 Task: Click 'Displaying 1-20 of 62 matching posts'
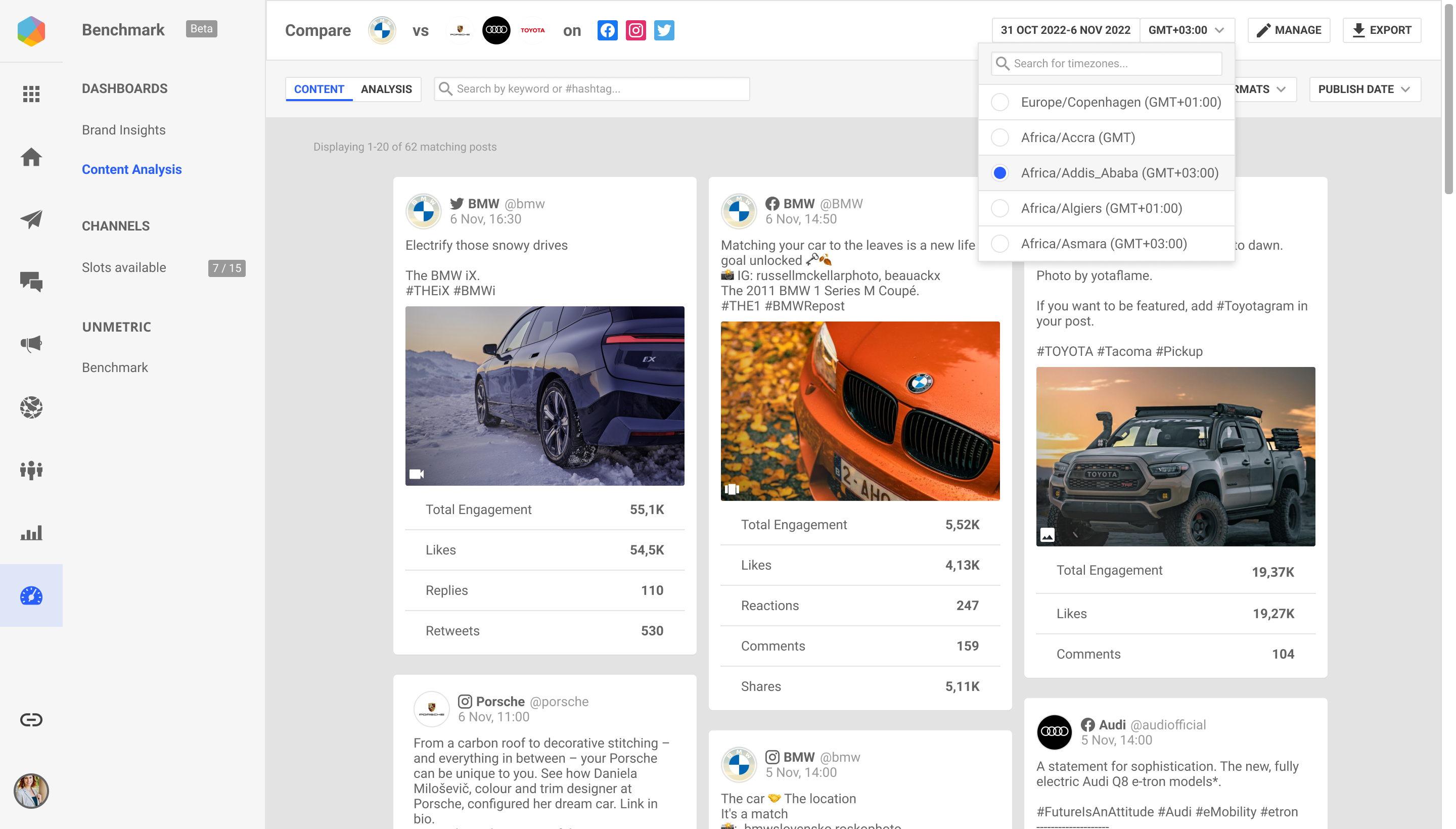405,147
